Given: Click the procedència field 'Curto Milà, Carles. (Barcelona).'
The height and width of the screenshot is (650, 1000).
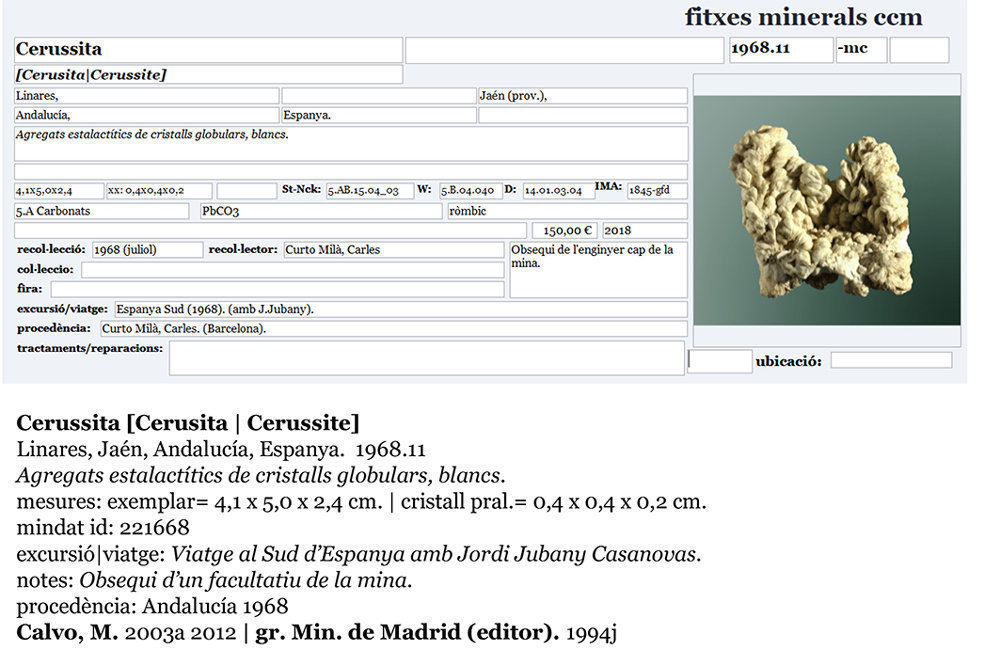Looking at the screenshot, I should [393, 329].
